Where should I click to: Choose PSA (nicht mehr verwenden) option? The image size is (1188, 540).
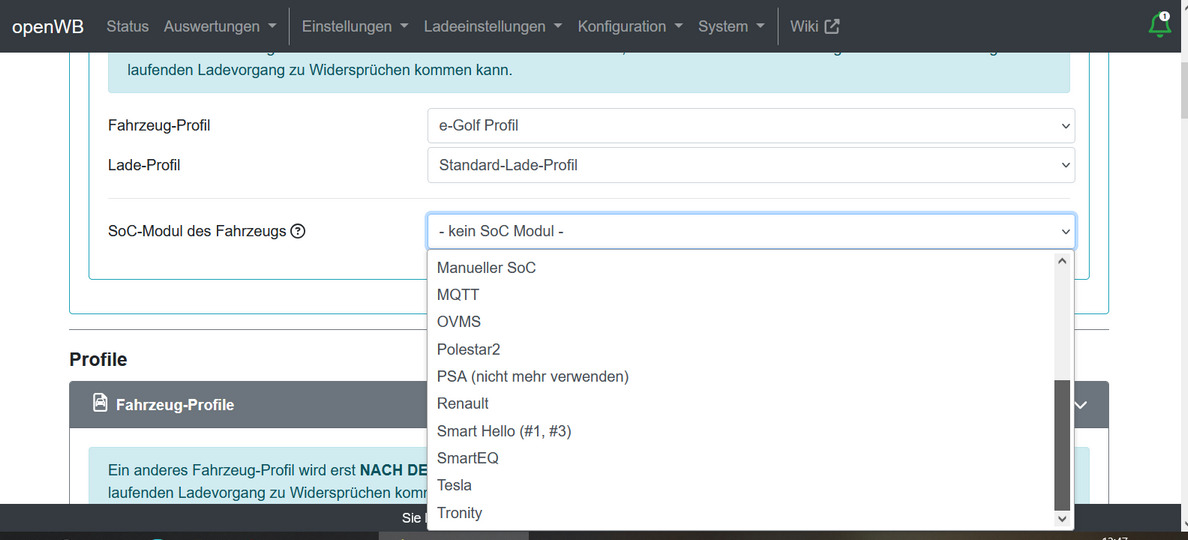coord(741,376)
